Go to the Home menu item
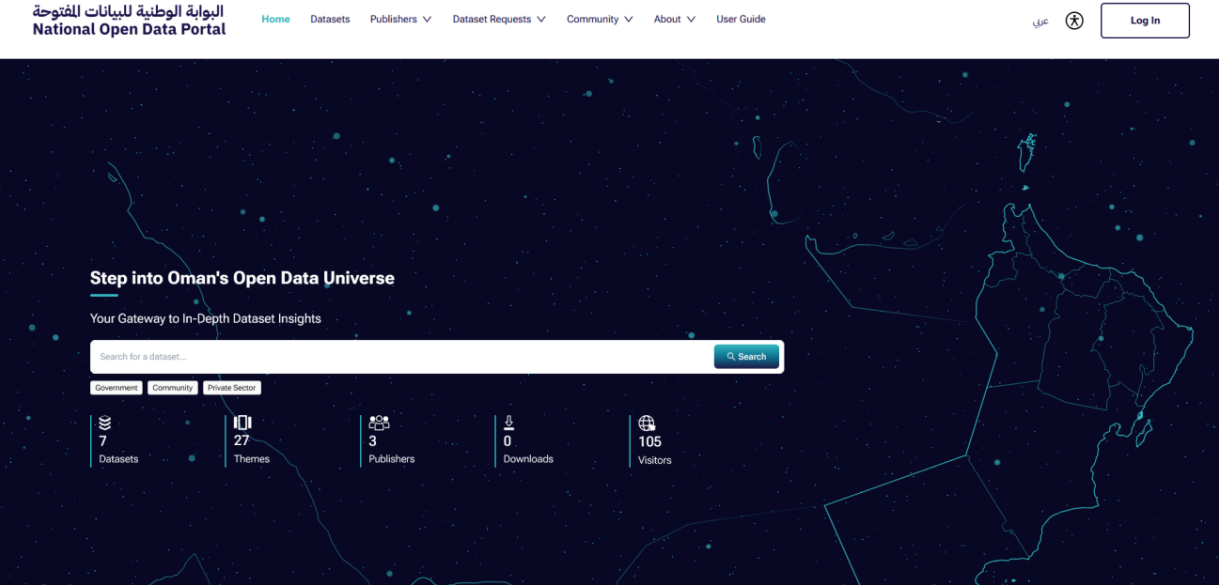The height and width of the screenshot is (585, 1219). click(276, 19)
